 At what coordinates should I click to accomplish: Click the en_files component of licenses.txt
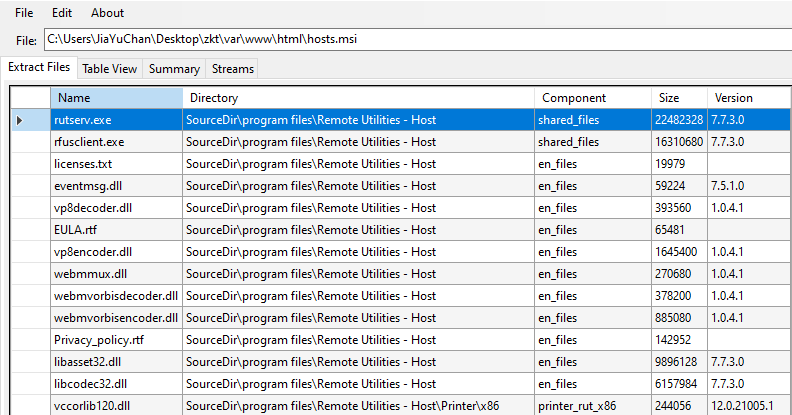592,164
